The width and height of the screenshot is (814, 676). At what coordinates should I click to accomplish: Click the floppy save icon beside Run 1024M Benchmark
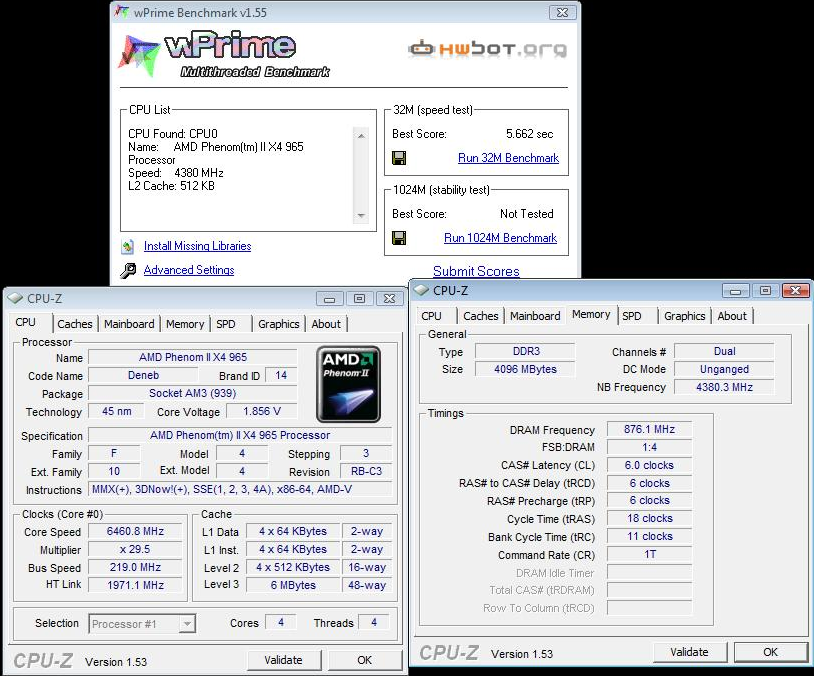(399, 238)
